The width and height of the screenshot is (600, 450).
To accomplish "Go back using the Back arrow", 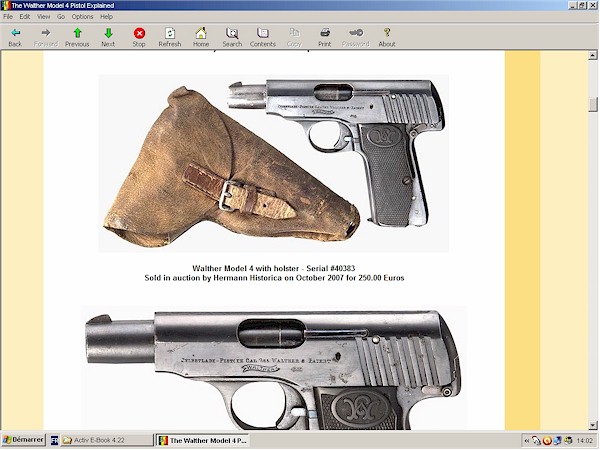I will click(15, 38).
